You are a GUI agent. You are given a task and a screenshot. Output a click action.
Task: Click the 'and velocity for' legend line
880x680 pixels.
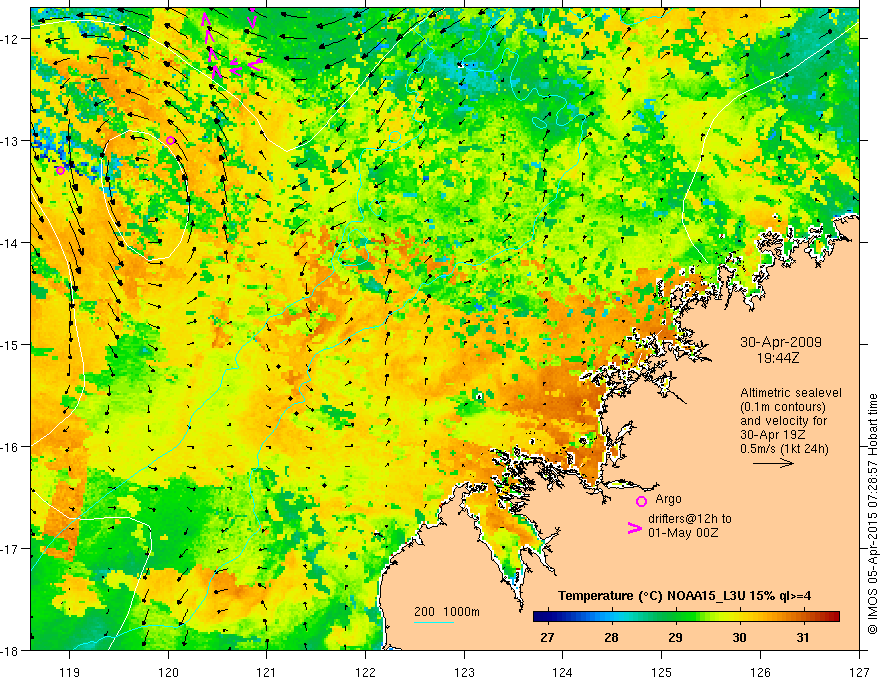(x=783, y=421)
